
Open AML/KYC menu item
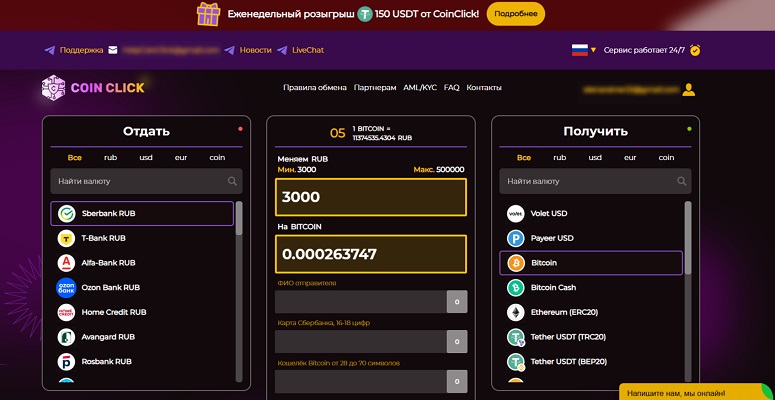point(420,88)
